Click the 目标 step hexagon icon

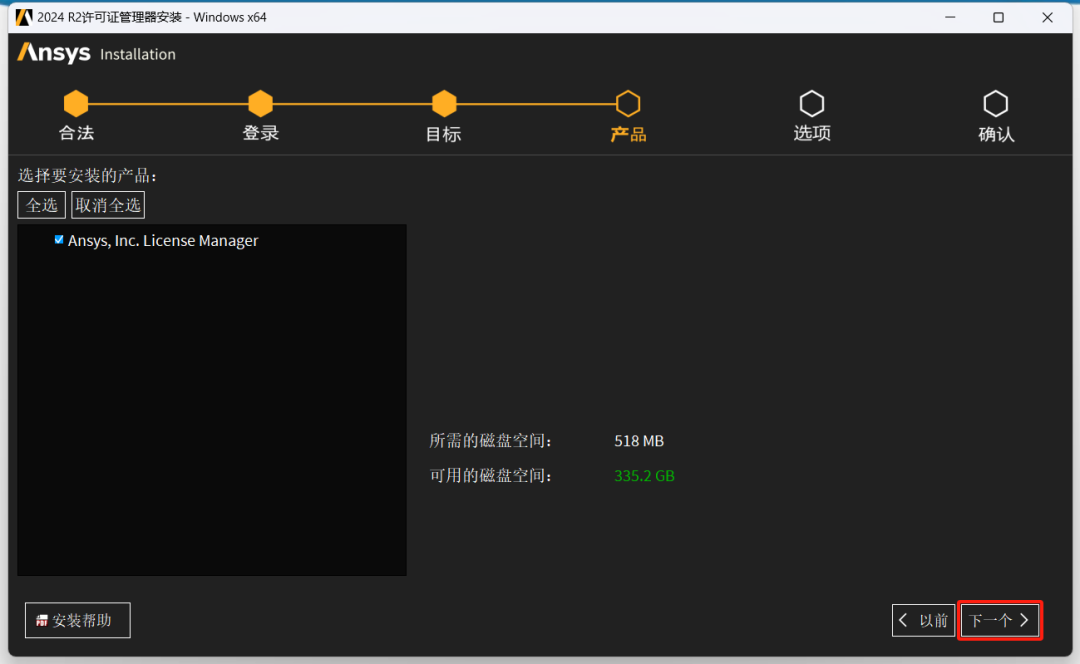coord(444,104)
